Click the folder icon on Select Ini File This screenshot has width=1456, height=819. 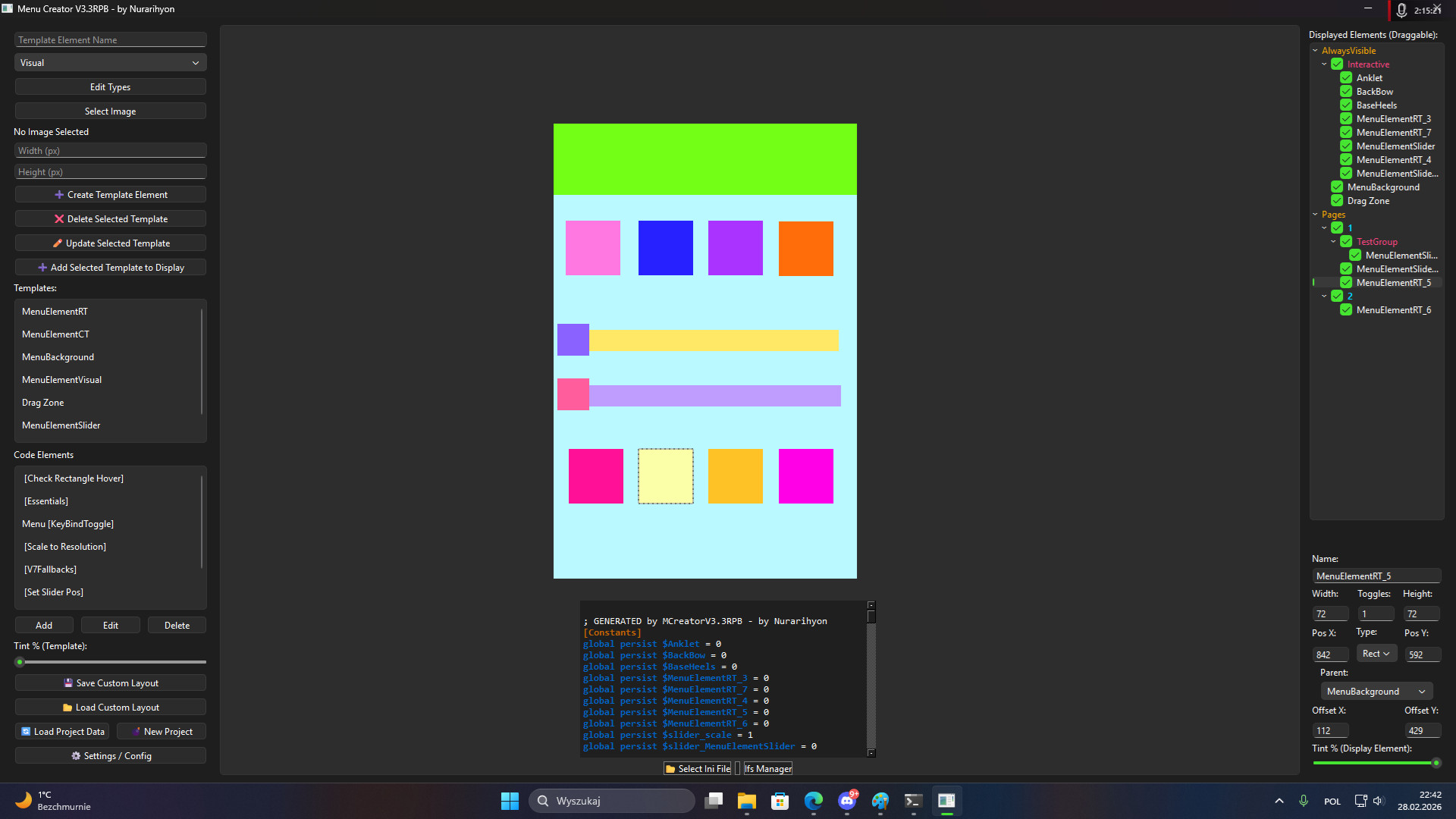coord(670,769)
